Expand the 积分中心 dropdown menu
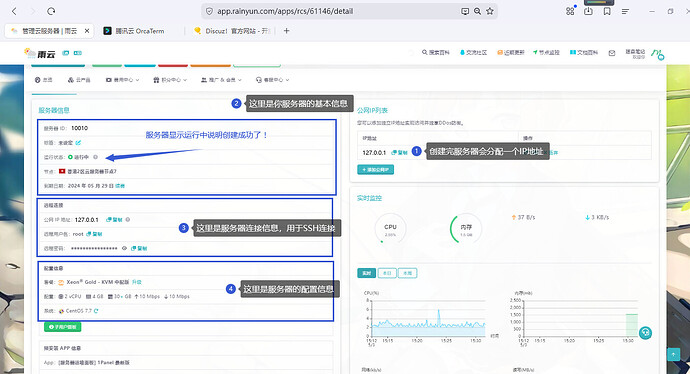This screenshot has width=690, height=374. tap(170, 80)
